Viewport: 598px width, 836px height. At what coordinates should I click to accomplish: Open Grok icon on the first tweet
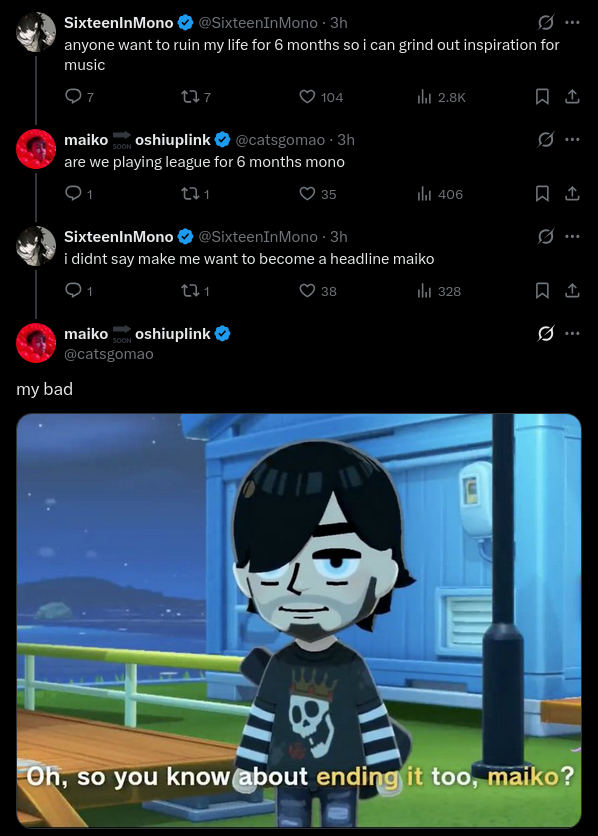click(x=545, y=22)
